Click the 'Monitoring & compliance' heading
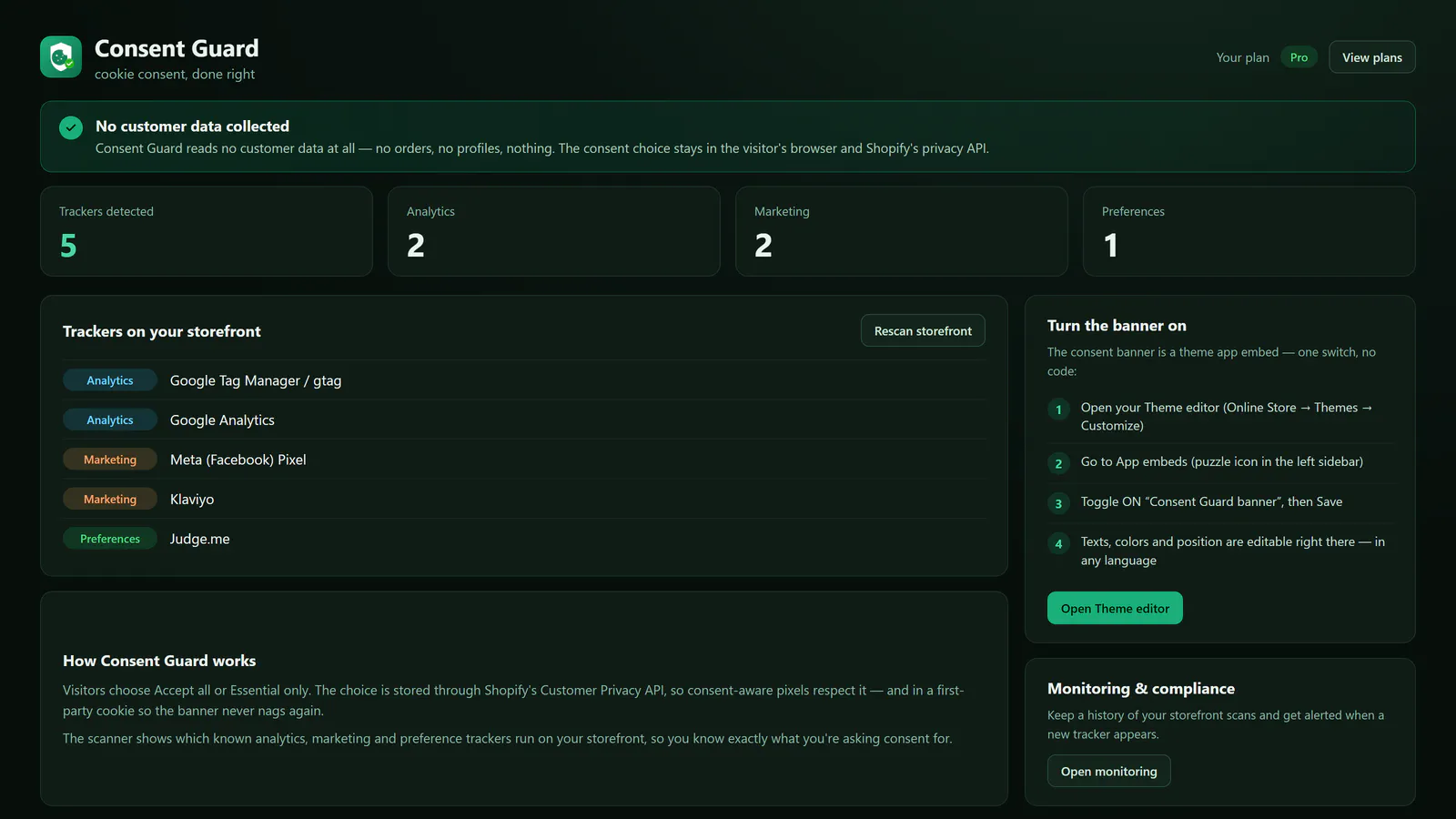 (x=1141, y=689)
